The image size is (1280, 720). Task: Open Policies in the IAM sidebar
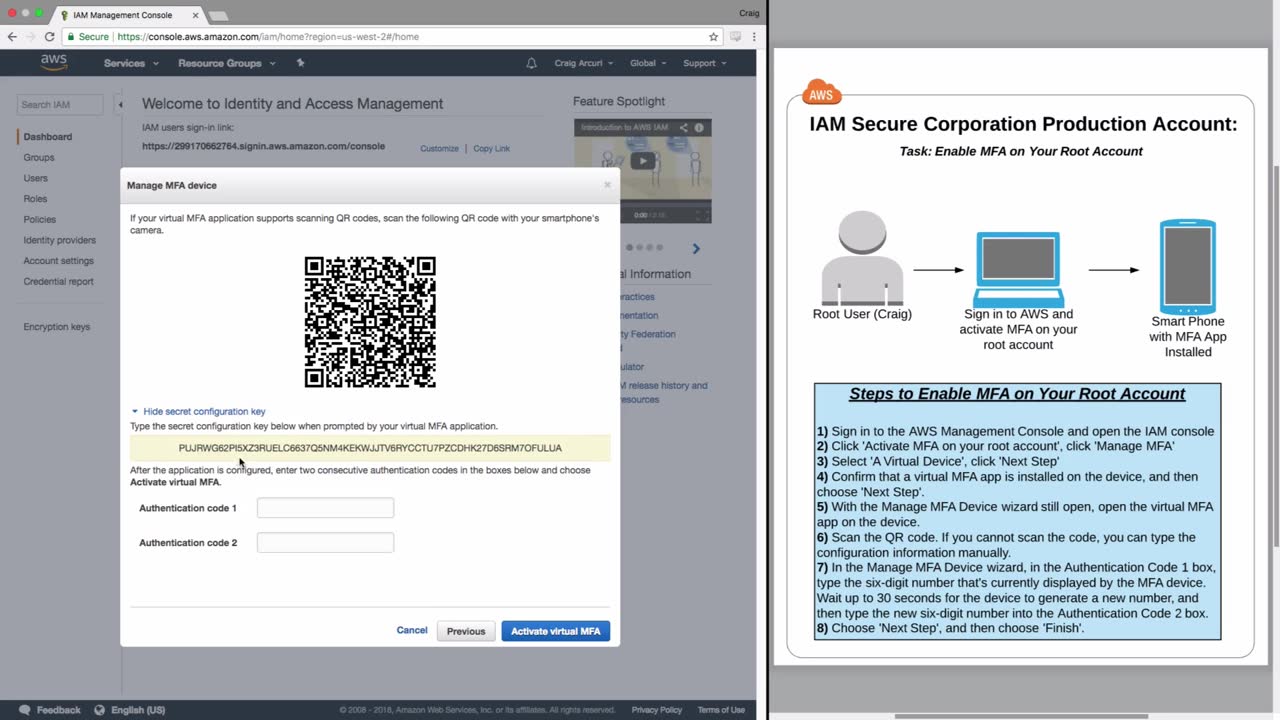coord(40,220)
